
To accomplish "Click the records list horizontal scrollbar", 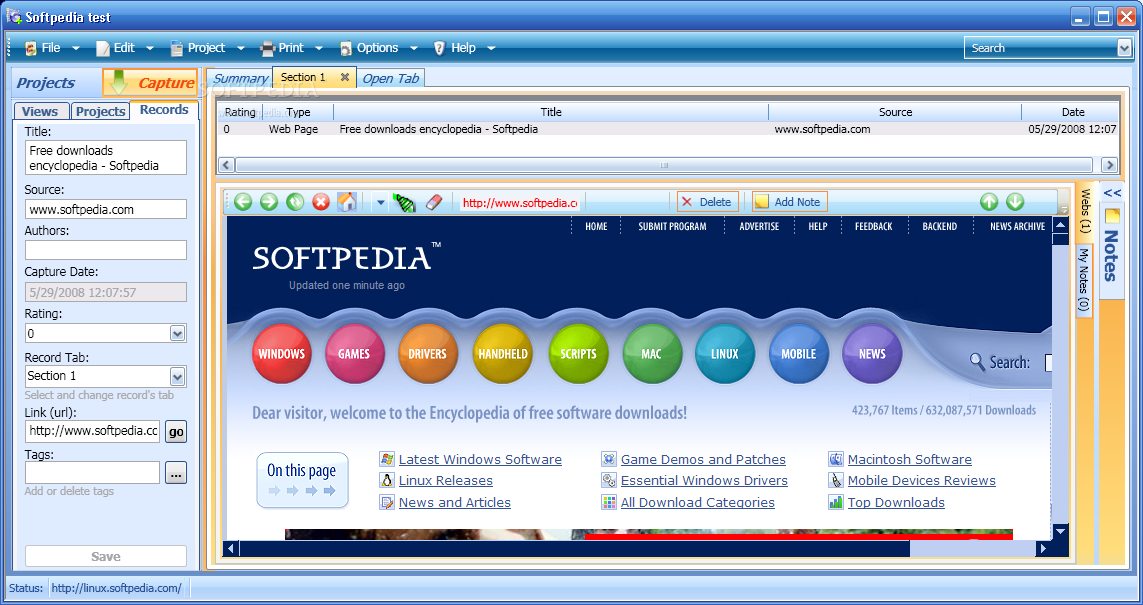I will coord(664,165).
